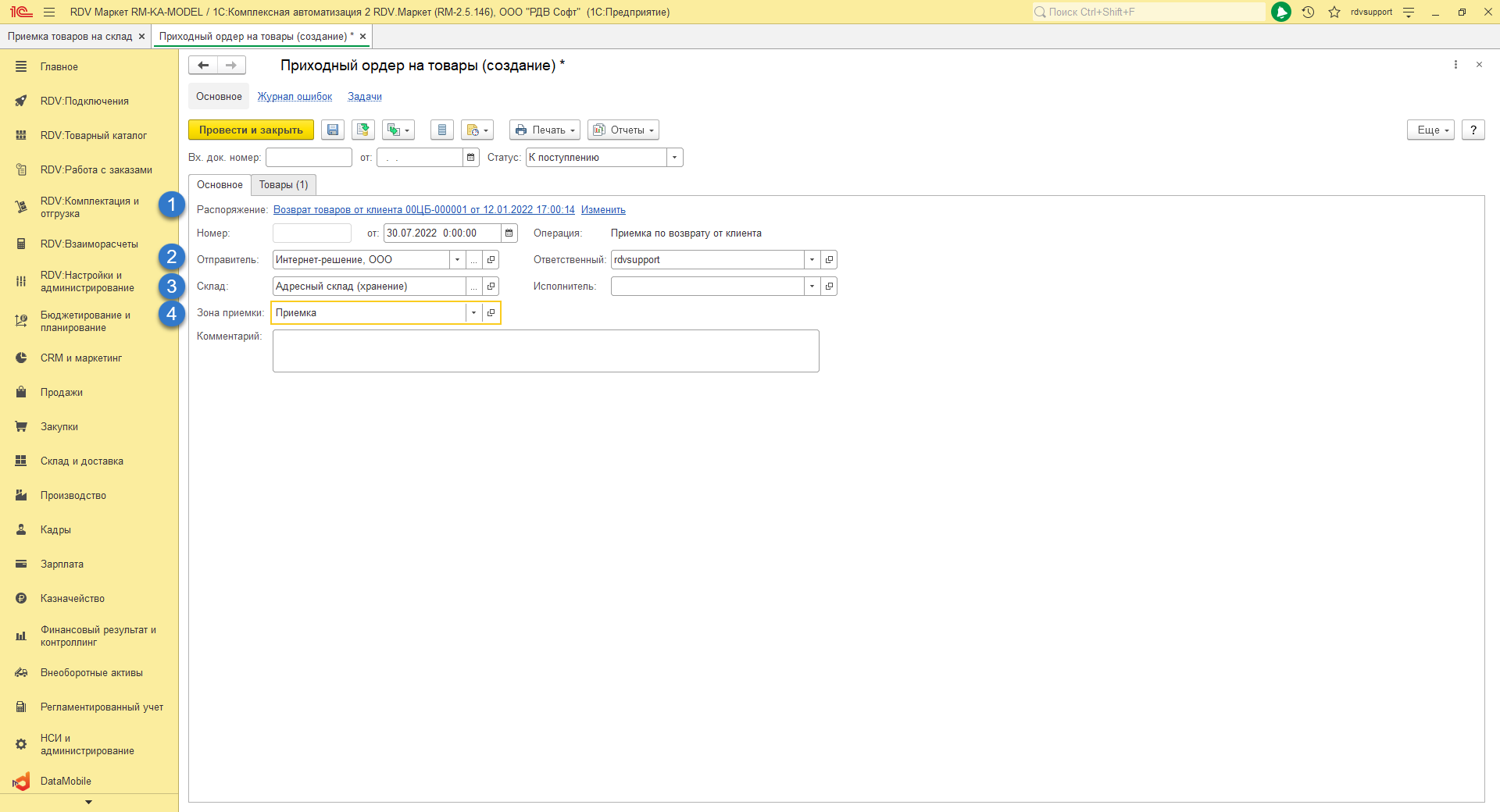Open RDV:Товарный каталог in sidebar
The image size is (1500, 812).
tap(93, 136)
